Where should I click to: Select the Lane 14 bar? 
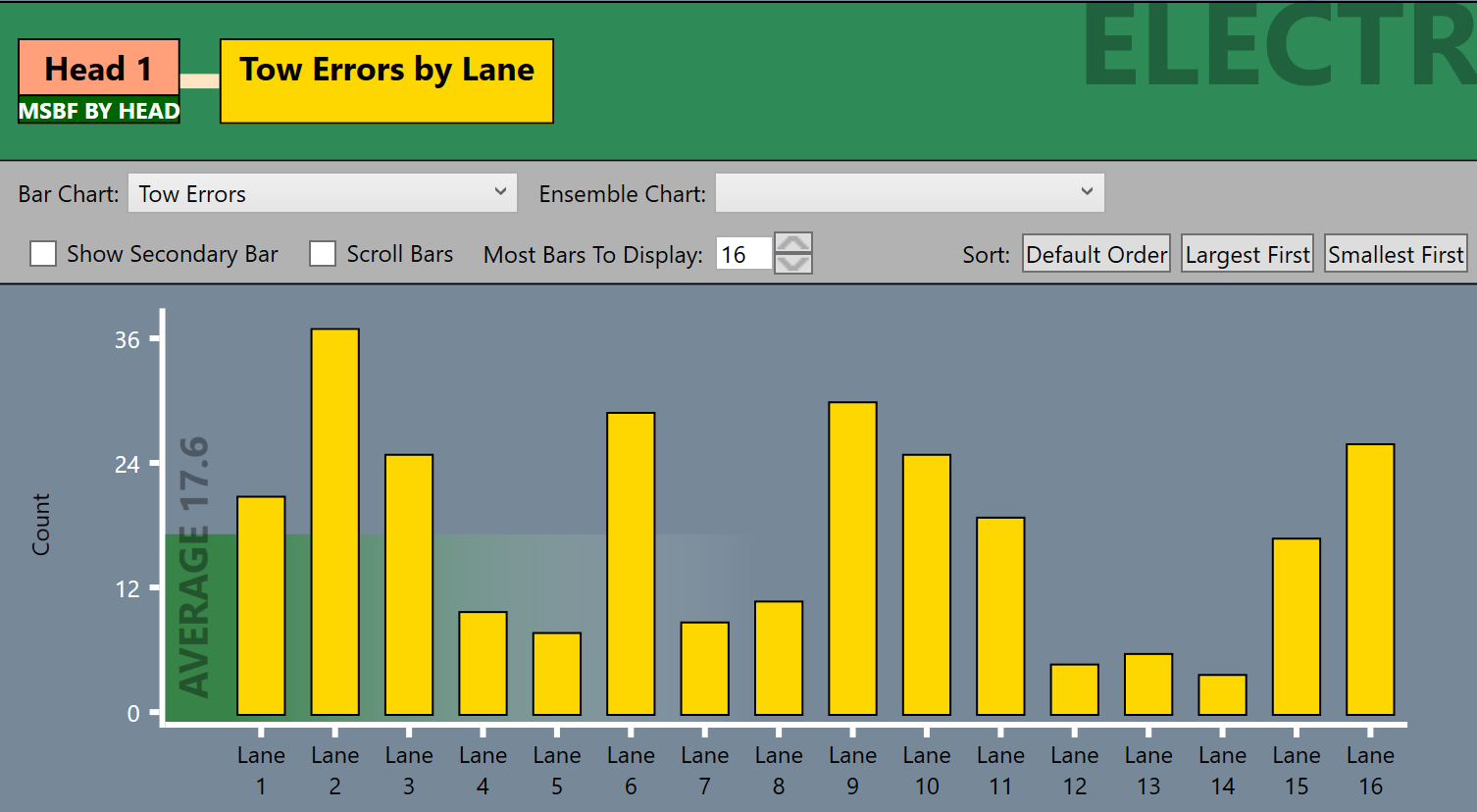tap(1222, 695)
